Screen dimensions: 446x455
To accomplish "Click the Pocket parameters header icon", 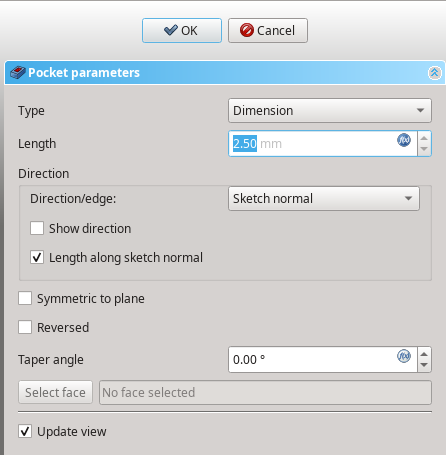I will coord(18,72).
